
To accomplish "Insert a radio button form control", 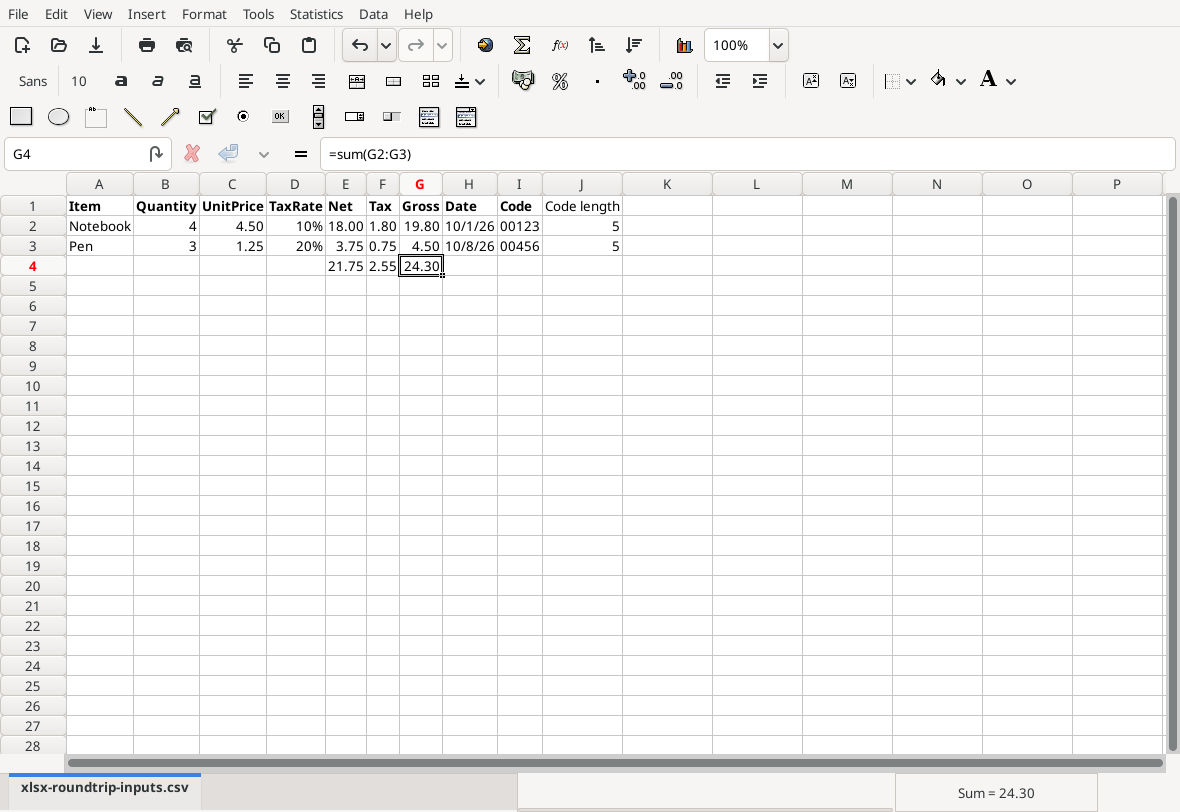I will (243, 117).
